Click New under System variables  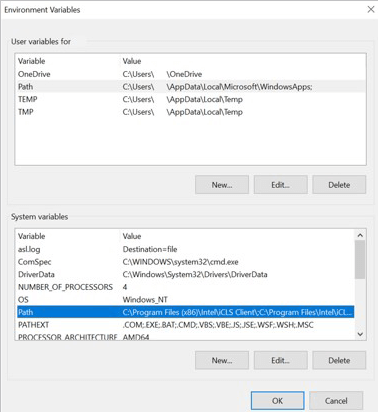(x=222, y=360)
